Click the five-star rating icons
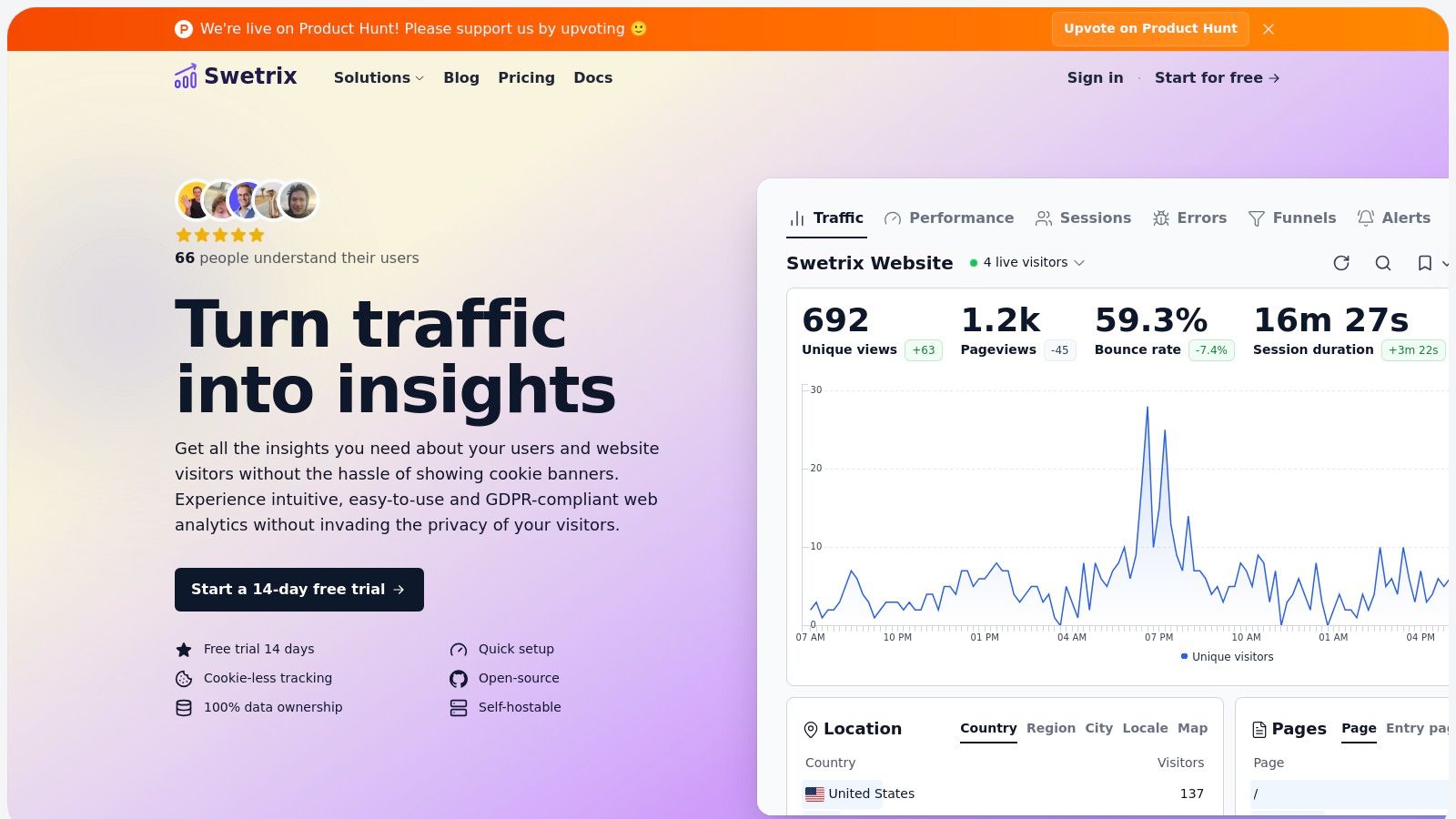The width and height of the screenshot is (1456, 819). 220,236
